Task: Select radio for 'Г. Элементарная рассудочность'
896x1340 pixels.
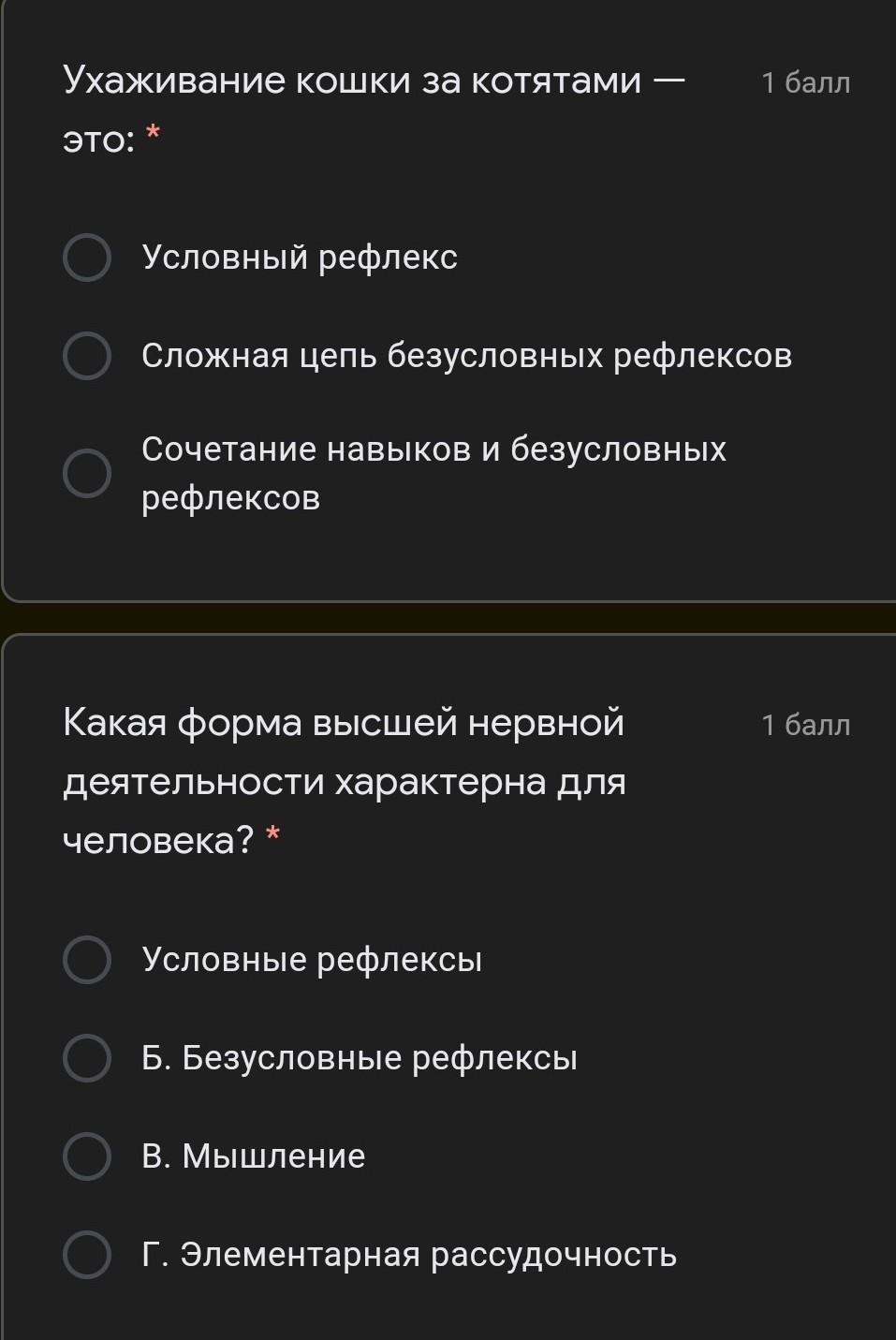Action: pyautogui.click(x=87, y=1255)
